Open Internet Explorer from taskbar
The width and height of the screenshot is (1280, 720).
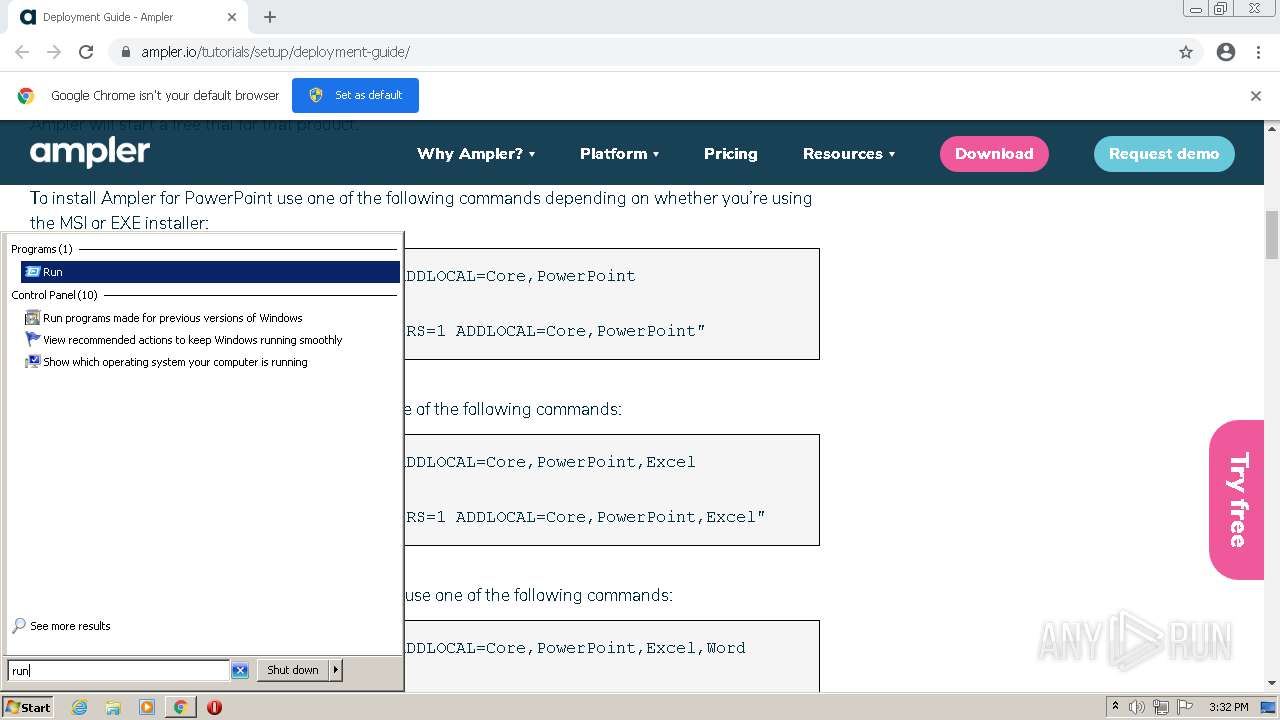pos(79,707)
